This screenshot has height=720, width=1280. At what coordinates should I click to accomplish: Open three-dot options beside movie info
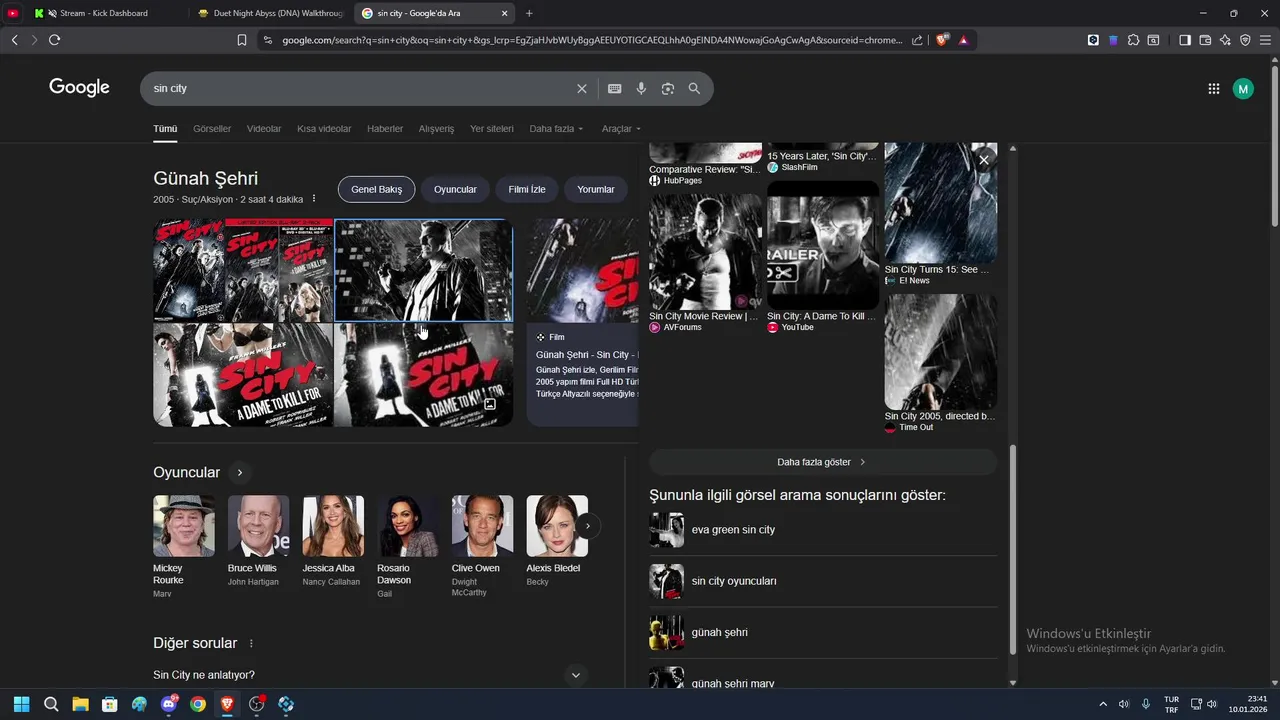[314, 199]
